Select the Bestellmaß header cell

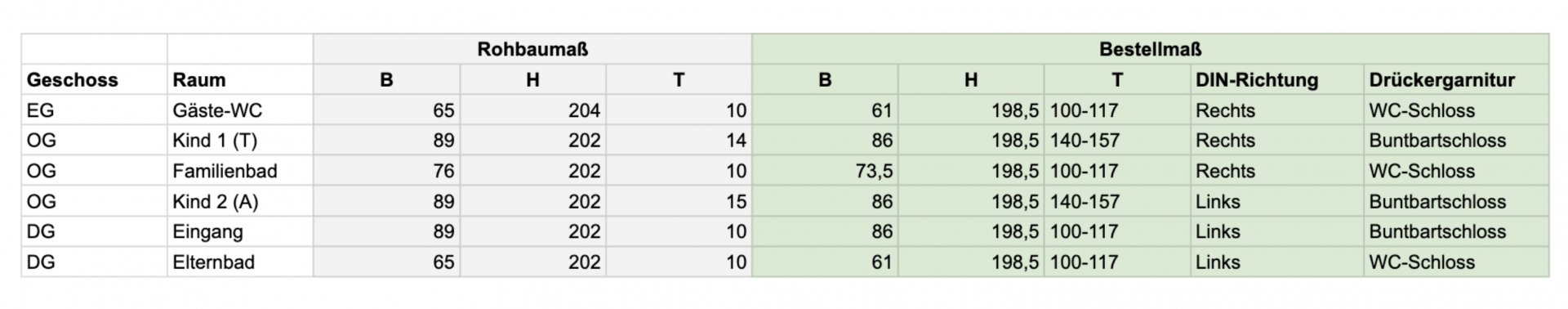tap(1150, 49)
